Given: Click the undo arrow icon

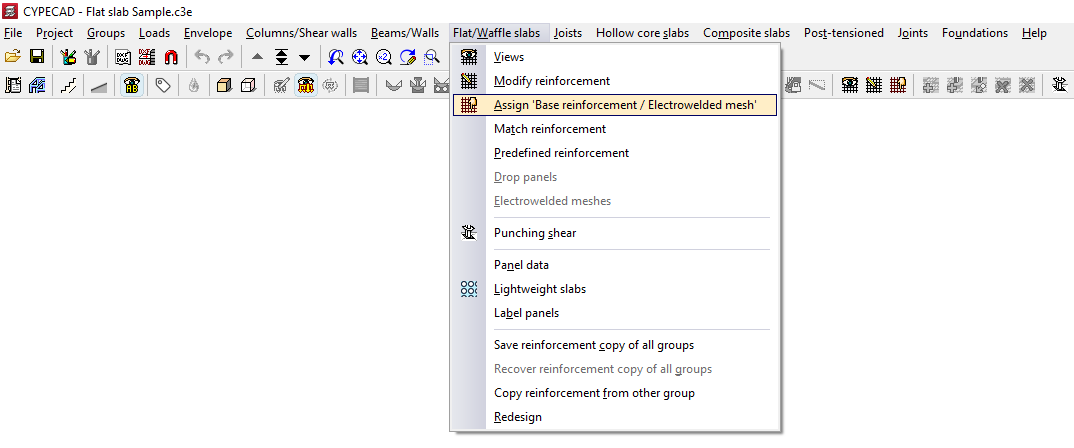Looking at the screenshot, I should pyautogui.click(x=202, y=57).
